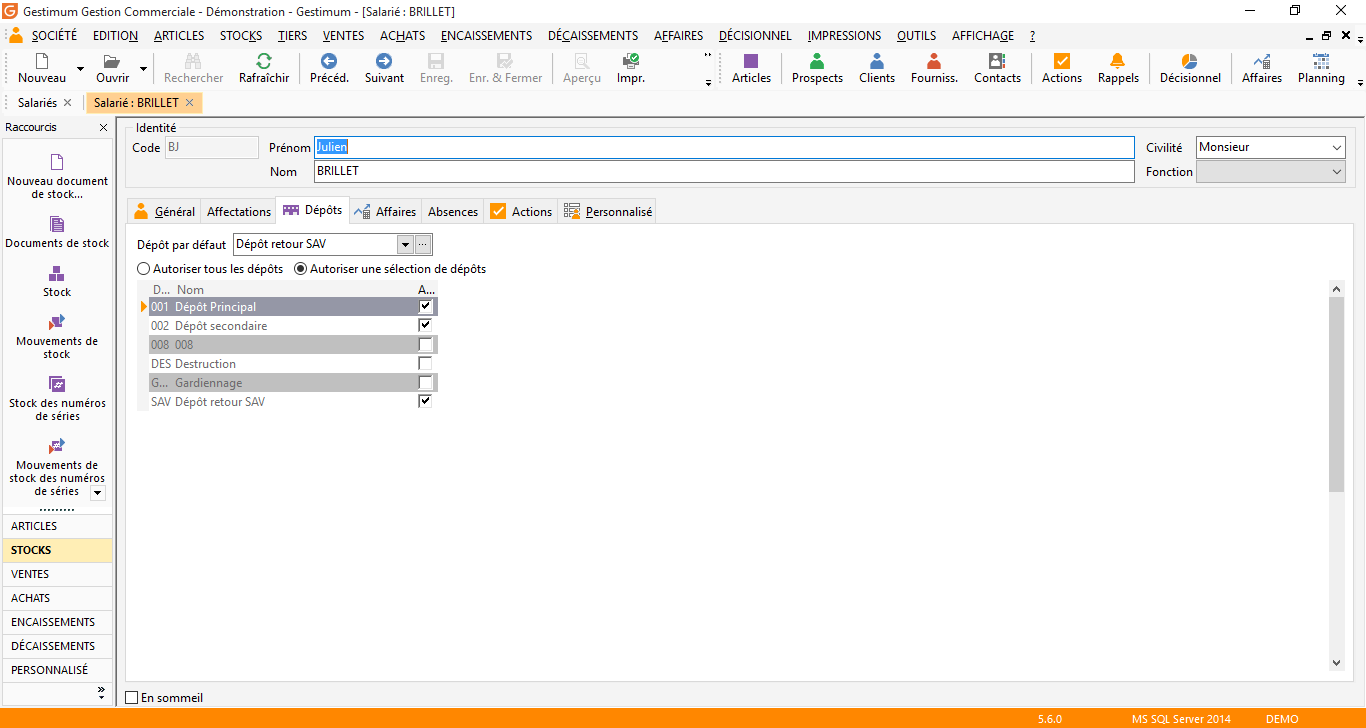1366x728 pixels.
Task: Expand more sidebar categories chevron
Action: [x=100, y=692]
